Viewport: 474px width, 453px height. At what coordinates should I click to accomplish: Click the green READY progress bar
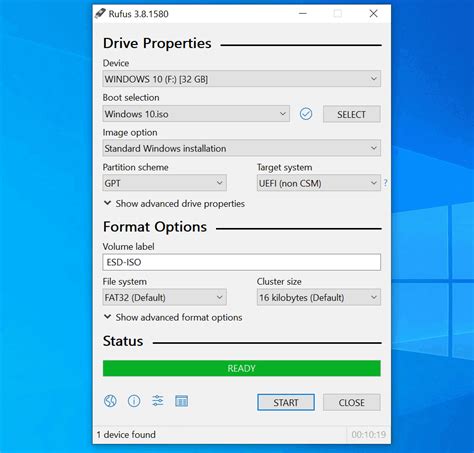[x=241, y=368]
